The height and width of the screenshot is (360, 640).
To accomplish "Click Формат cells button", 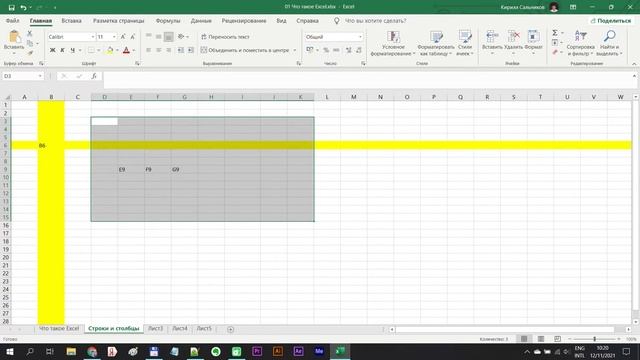I will tap(533, 43).
